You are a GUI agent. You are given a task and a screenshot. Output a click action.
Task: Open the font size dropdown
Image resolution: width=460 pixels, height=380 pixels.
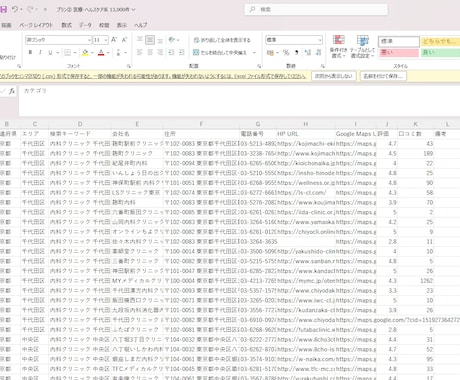(x=106, y=40)
